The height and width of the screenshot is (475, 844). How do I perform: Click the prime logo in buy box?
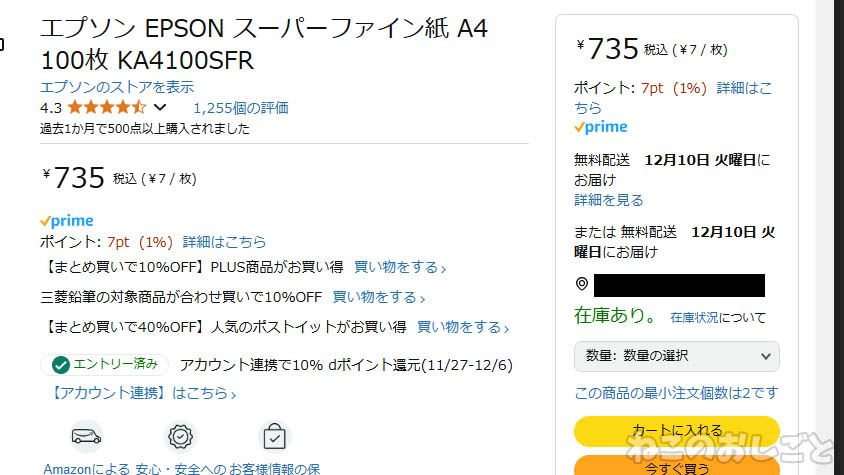pyautogui.click(x=601, y=127)
